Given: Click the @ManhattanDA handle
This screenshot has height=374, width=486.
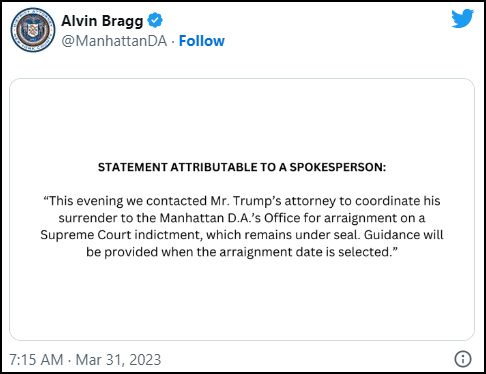Looking at the screenshot, I should tap(114, 41).
